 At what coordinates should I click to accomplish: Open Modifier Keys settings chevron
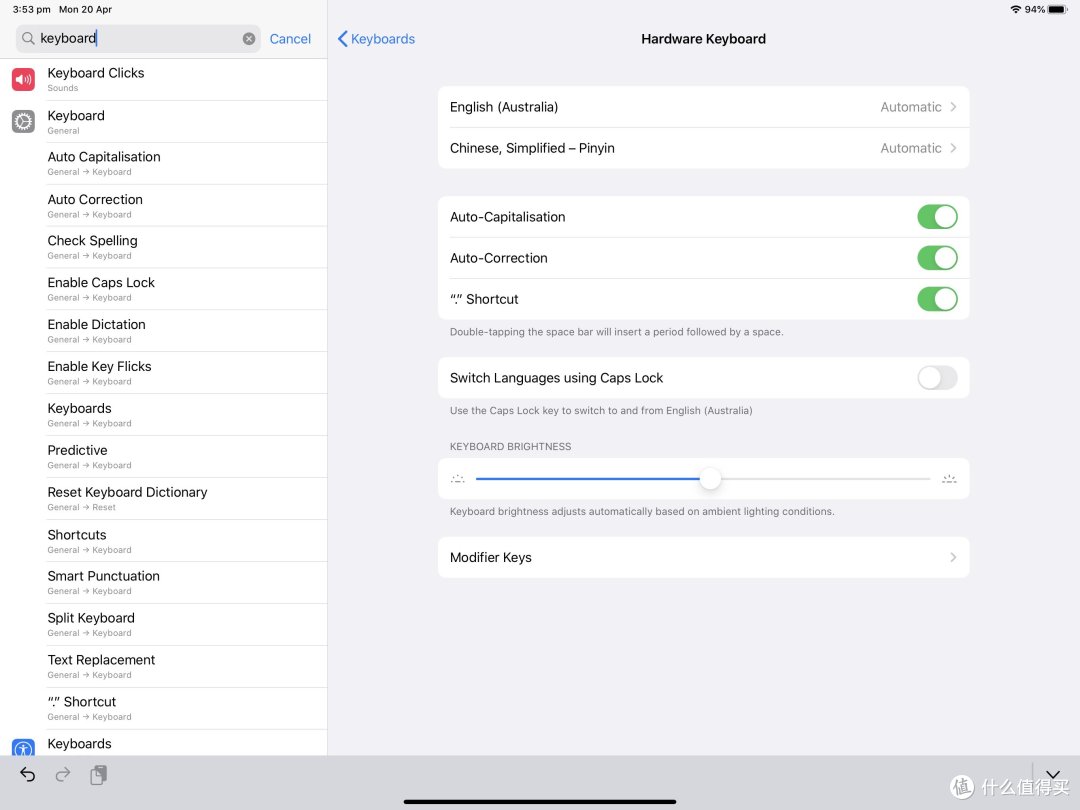pos(953,557)
